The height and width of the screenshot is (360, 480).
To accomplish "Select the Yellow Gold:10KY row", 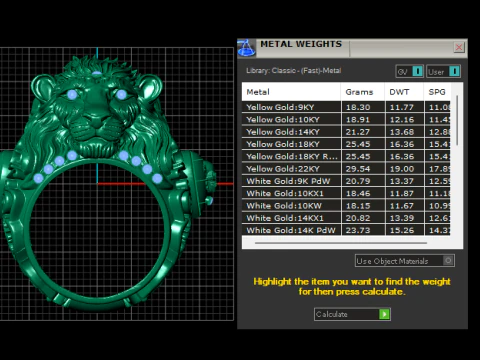I will pyautogui.click(x=346, y=119).
